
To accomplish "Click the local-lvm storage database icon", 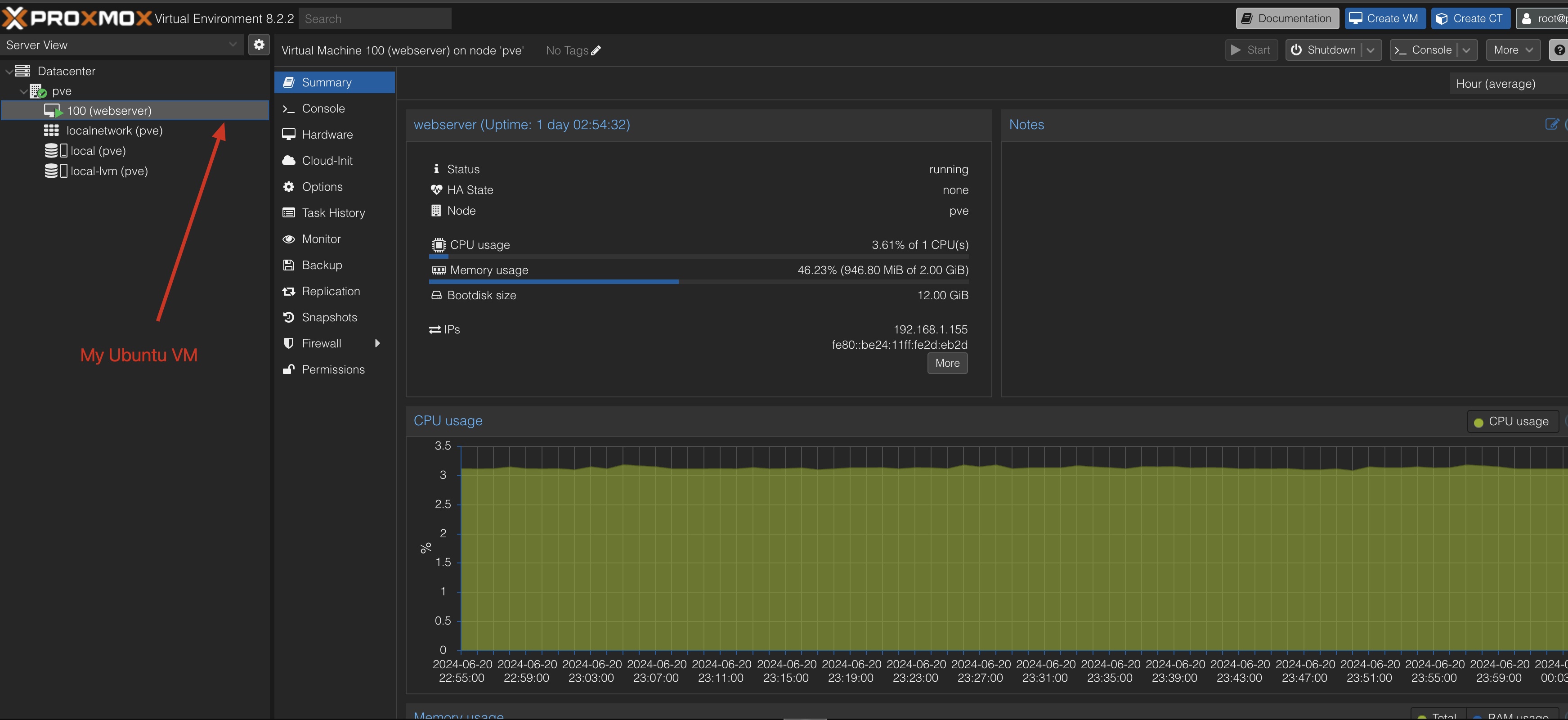I will pyautogui.click(x=51, y=171).
